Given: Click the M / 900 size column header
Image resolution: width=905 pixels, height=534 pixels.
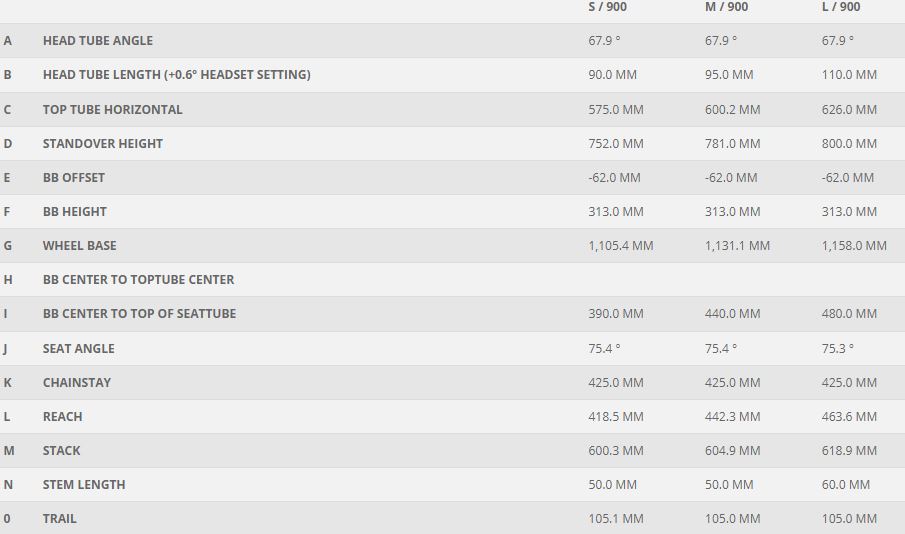Looking at the screenshot, I should point(726,7).
